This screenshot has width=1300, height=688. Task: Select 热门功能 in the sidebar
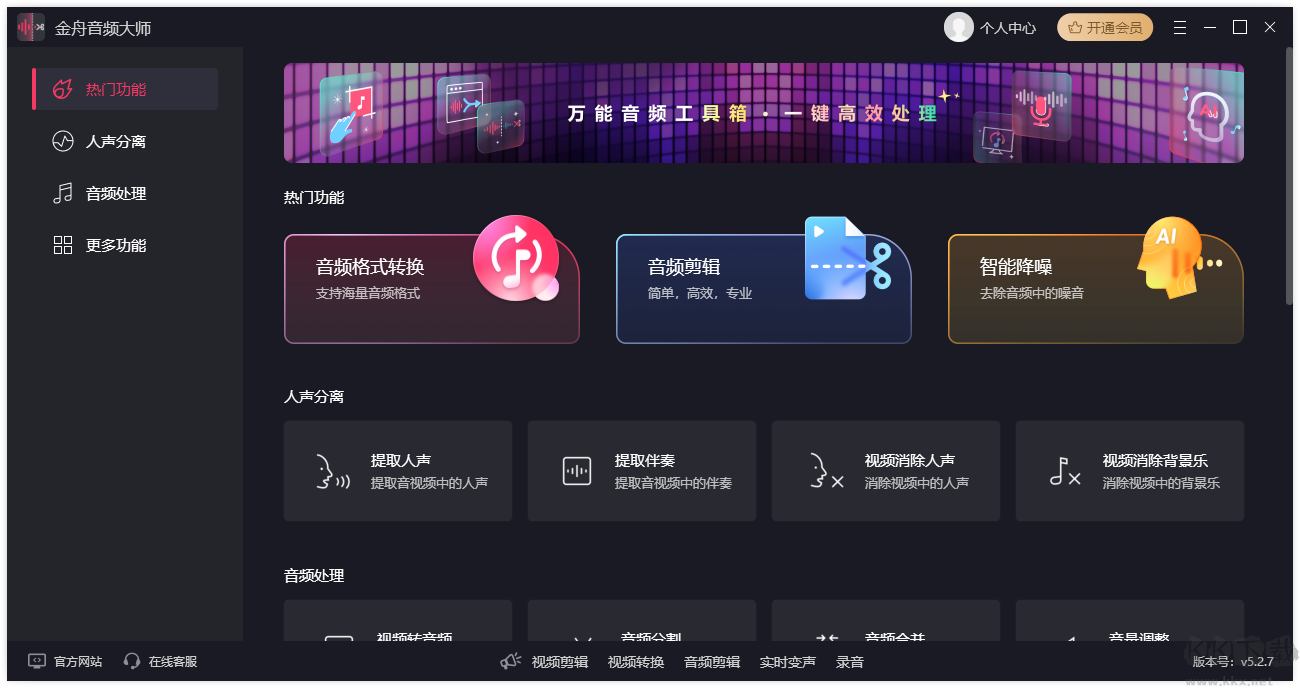(x=126, y=89)
